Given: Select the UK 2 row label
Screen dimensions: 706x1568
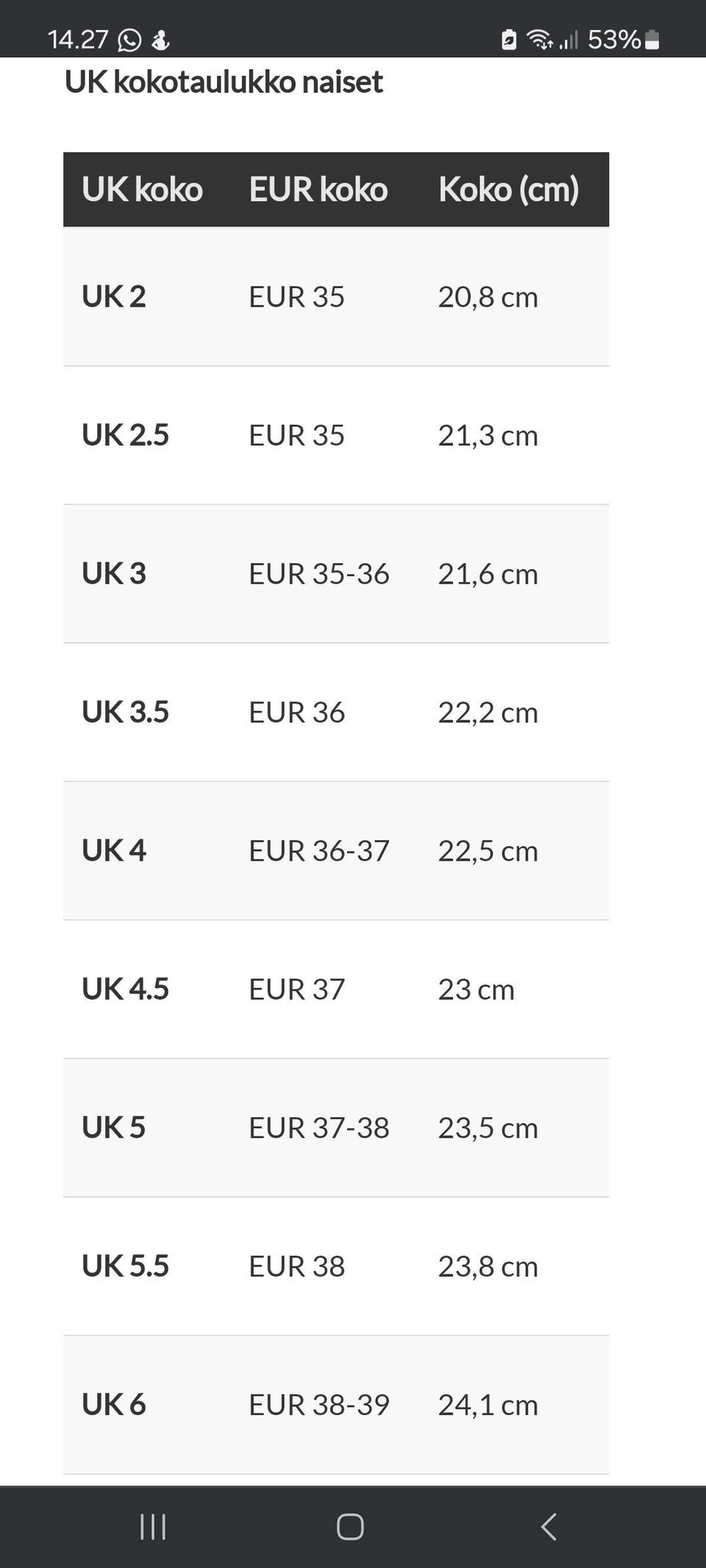Looking at the screenshot, I should [x=114, y=296].
